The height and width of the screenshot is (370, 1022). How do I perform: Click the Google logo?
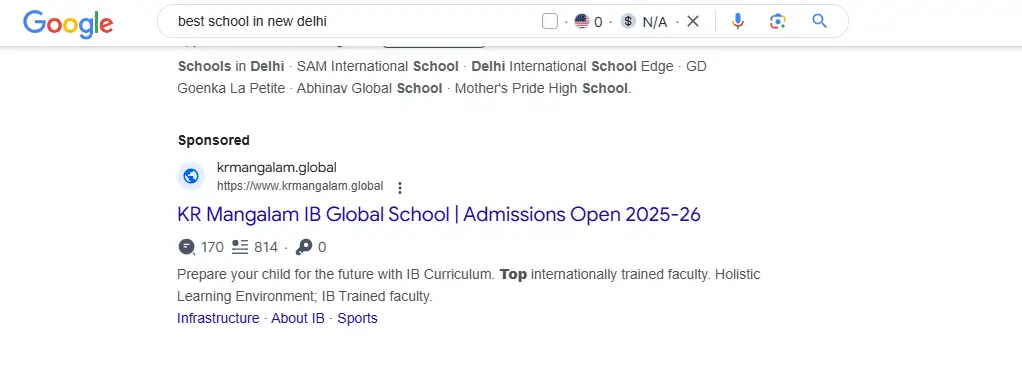coord(68,23)
